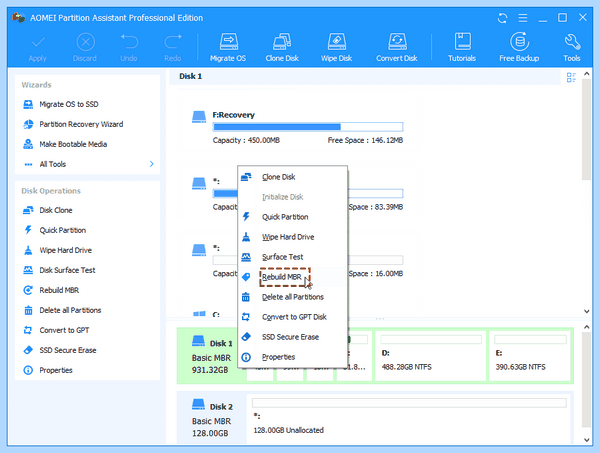Click the refresh icon in title bar
This screenshot has height=453, width=600.
pos(502,18)
